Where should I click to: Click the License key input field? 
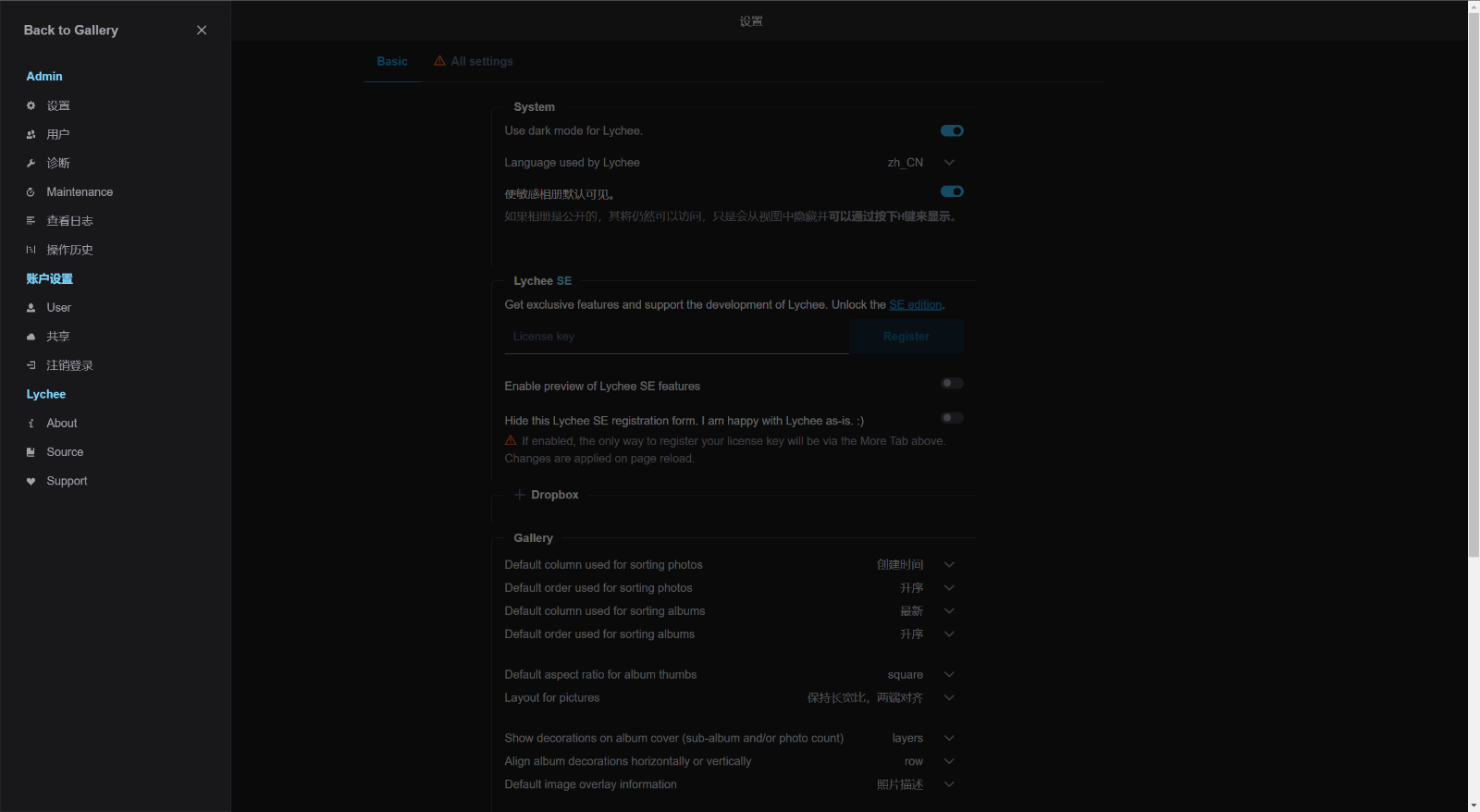click(x=675, y=337)
